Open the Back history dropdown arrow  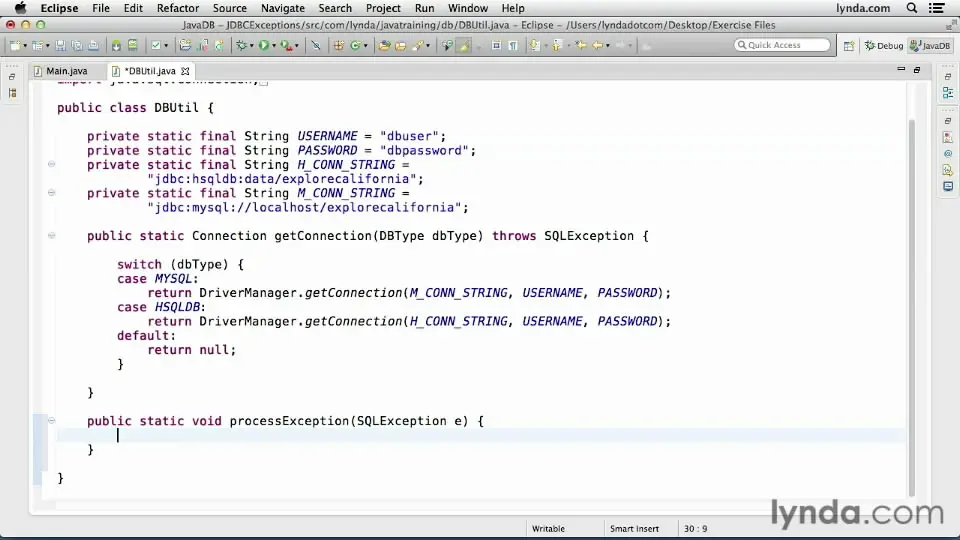[x=607, y=46]
